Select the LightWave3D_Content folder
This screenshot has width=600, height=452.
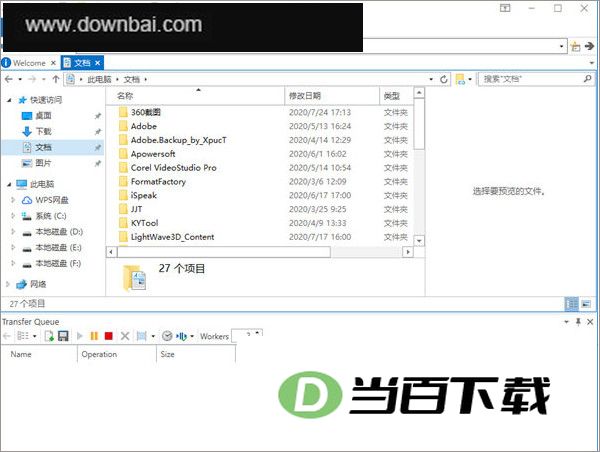tap(172, 237)
